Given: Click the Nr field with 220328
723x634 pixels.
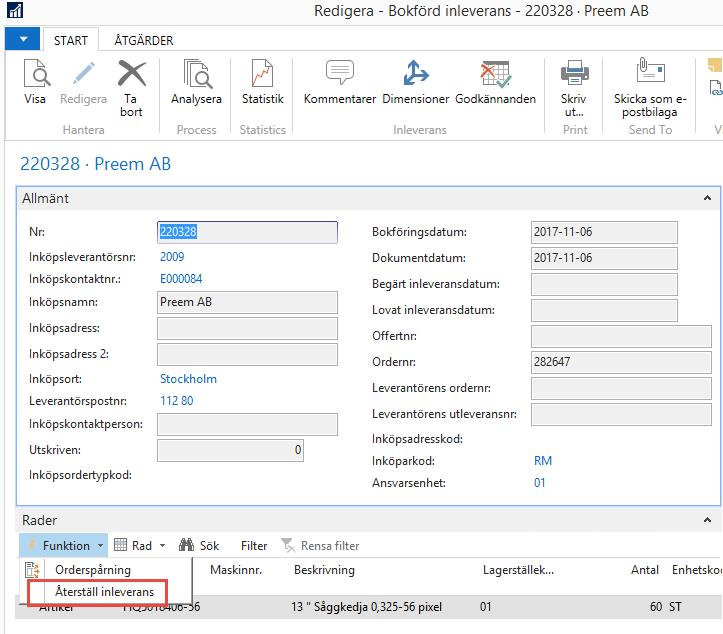Looking at the screenshot, I should [x=247, y=232].
